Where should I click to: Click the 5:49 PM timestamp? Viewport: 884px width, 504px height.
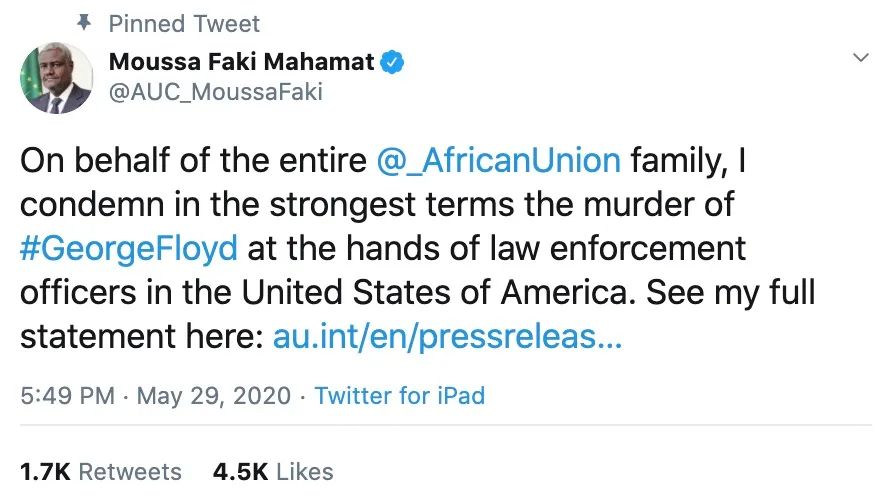point(67,395)
